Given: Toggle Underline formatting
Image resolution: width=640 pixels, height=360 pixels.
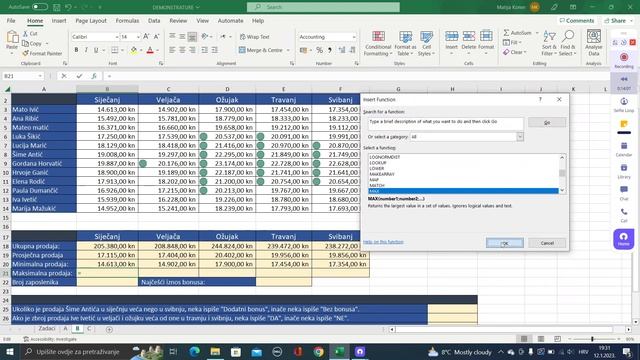Looking at the screenshot, I should pyautogui.click(x=96, y=50).
